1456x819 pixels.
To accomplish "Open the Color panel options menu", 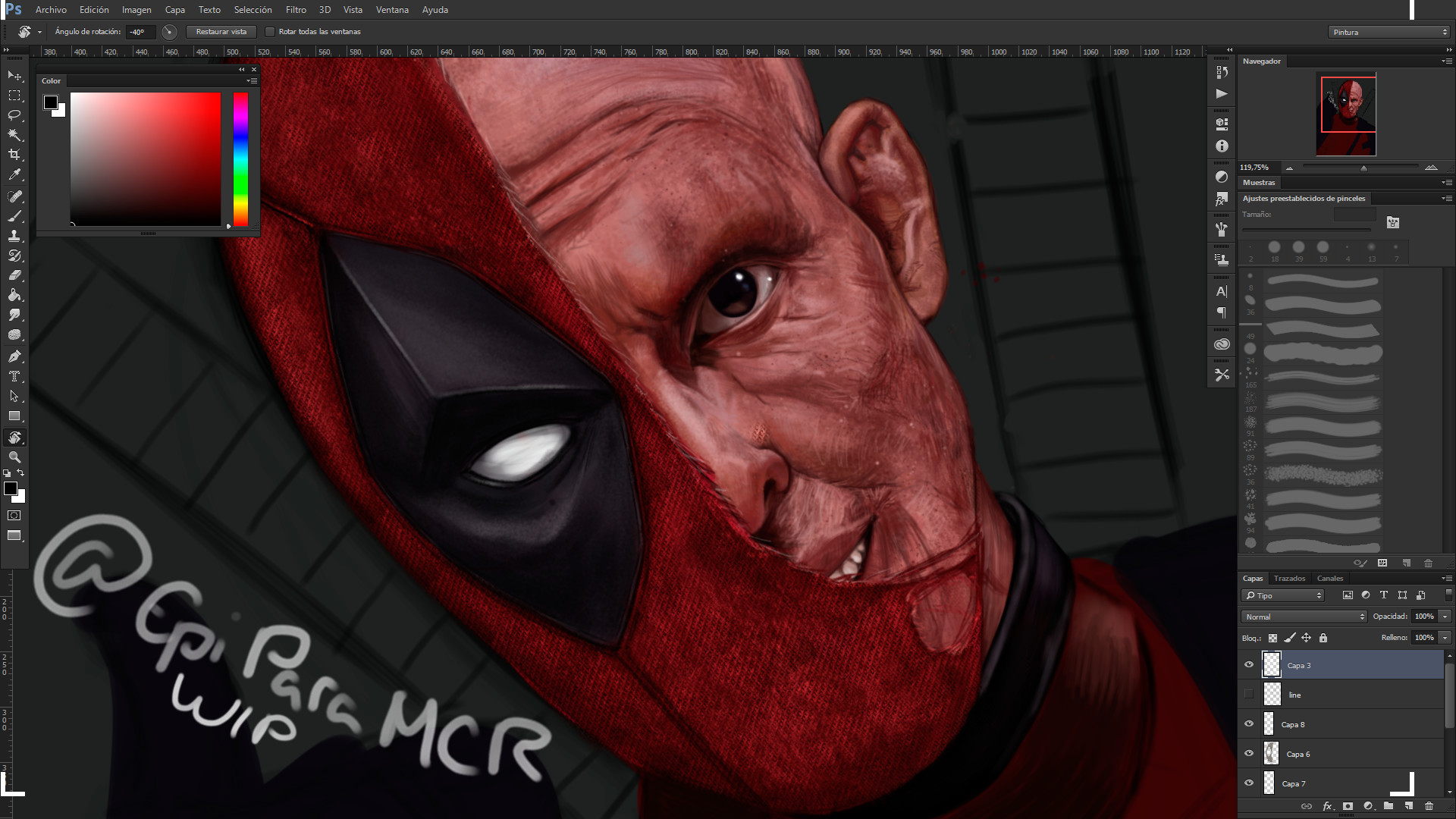I will point(251,81).
